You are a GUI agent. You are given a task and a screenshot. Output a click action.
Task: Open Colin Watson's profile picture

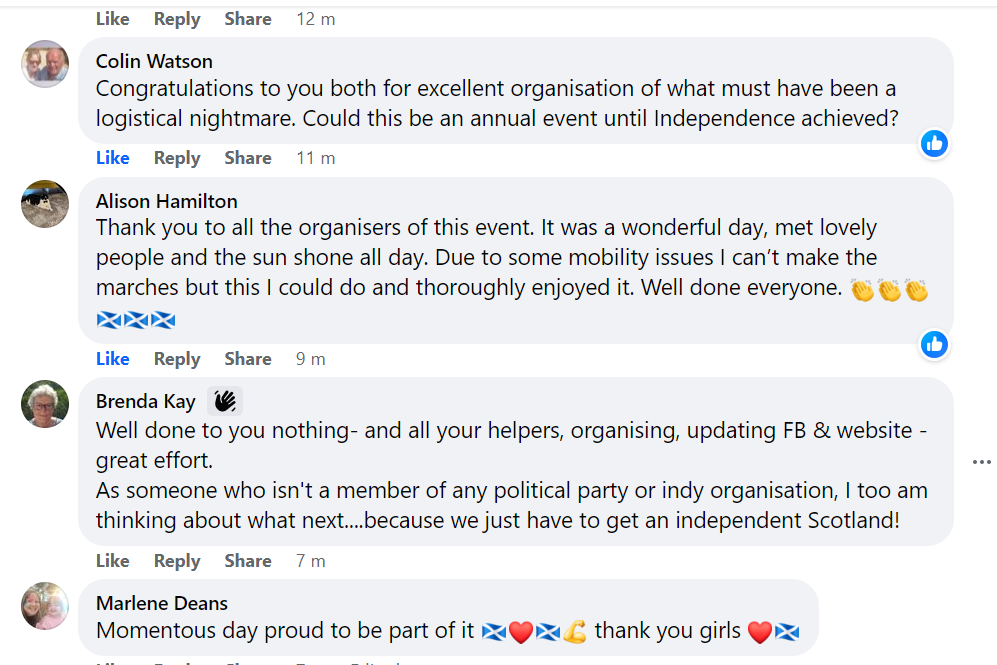tap(45, 64)
